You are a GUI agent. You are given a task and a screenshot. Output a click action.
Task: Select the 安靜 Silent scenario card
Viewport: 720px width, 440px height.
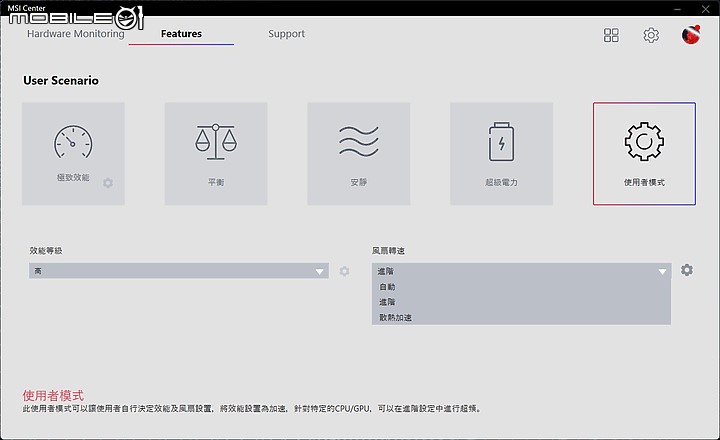click(x=359, y=153)
